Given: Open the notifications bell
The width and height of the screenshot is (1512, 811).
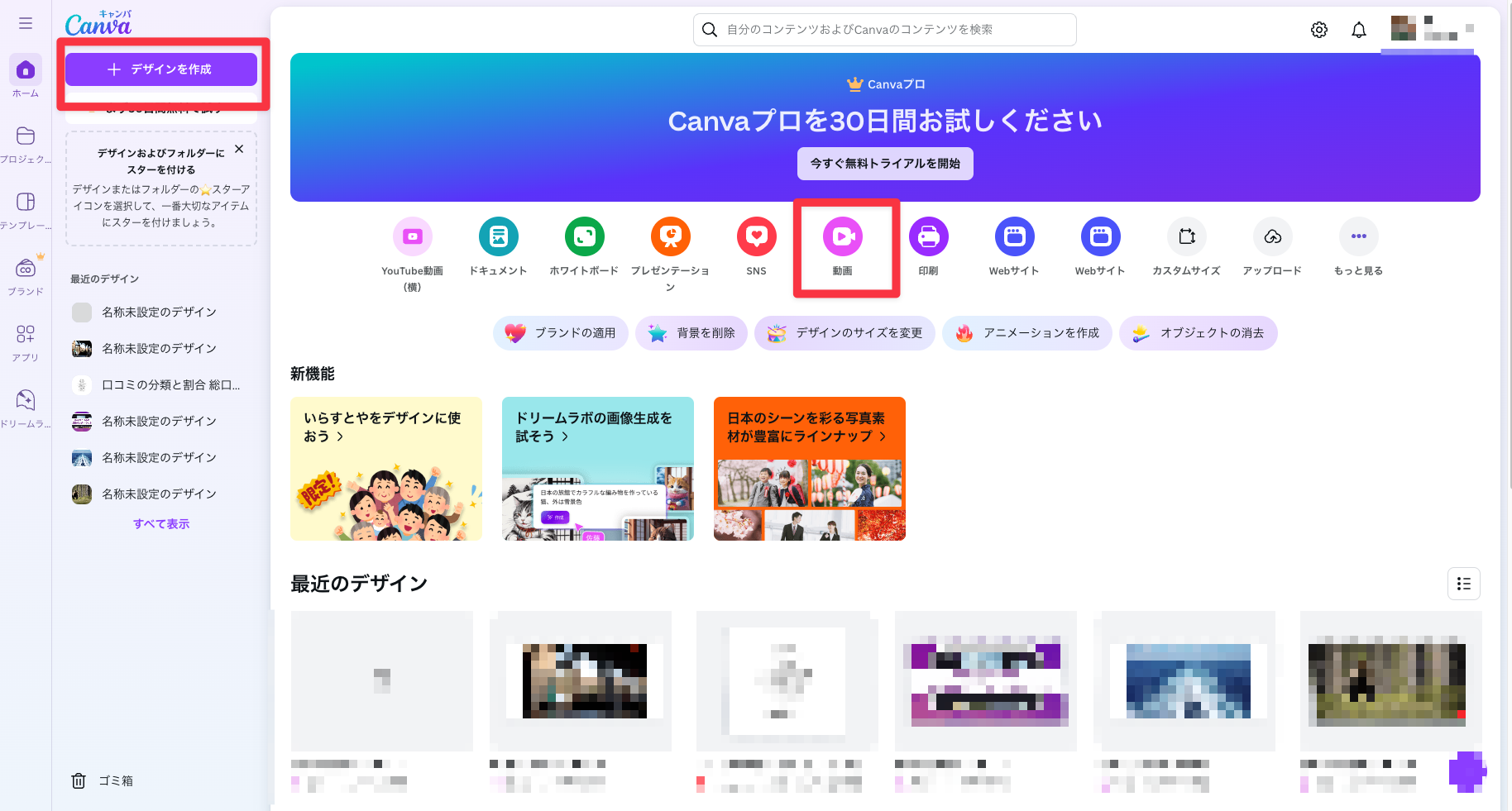Looking at the screenshot, I should point(1359,30).
